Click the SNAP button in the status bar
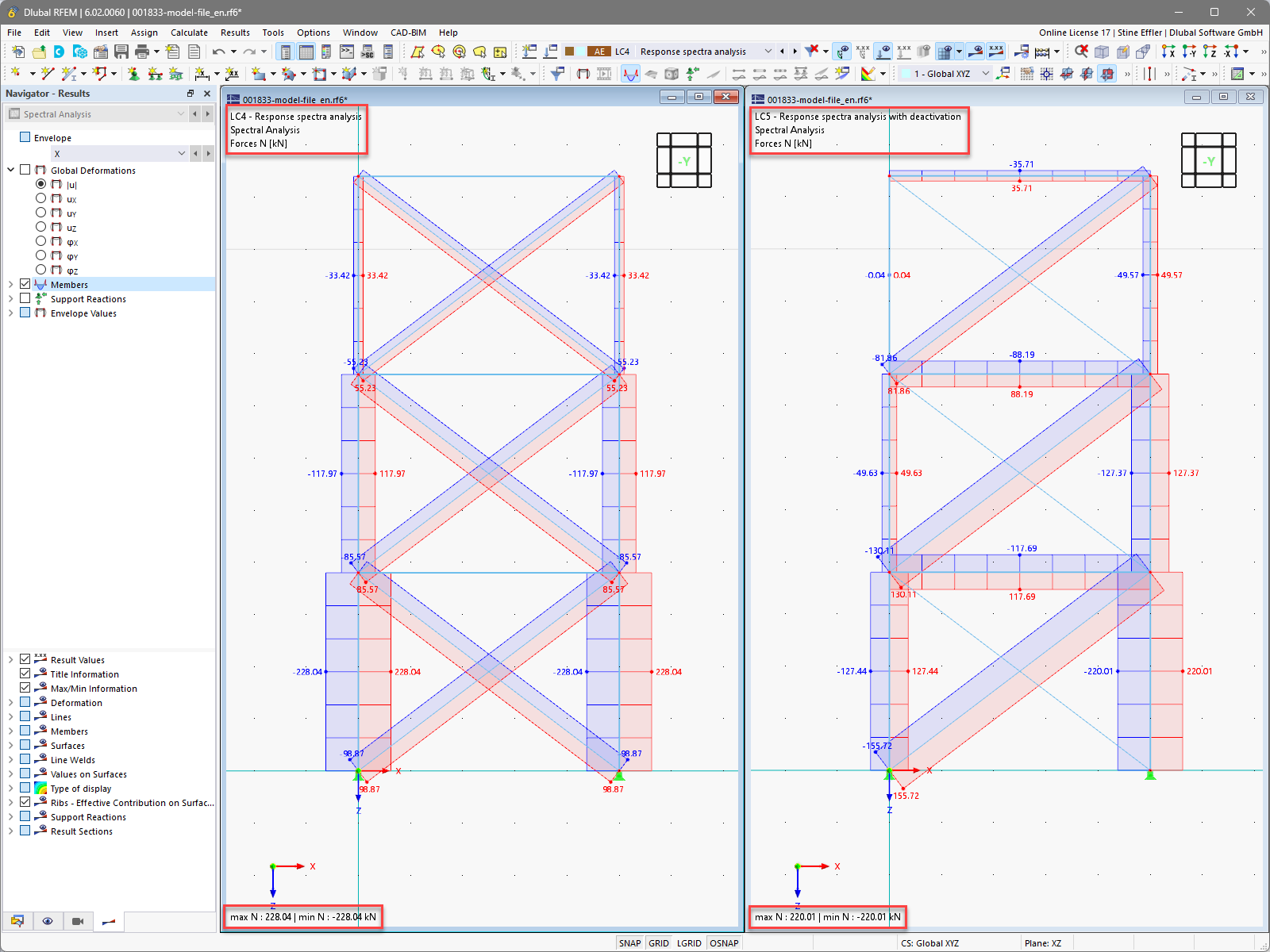Screen dimensions: 1270x952 click(630, 942)
